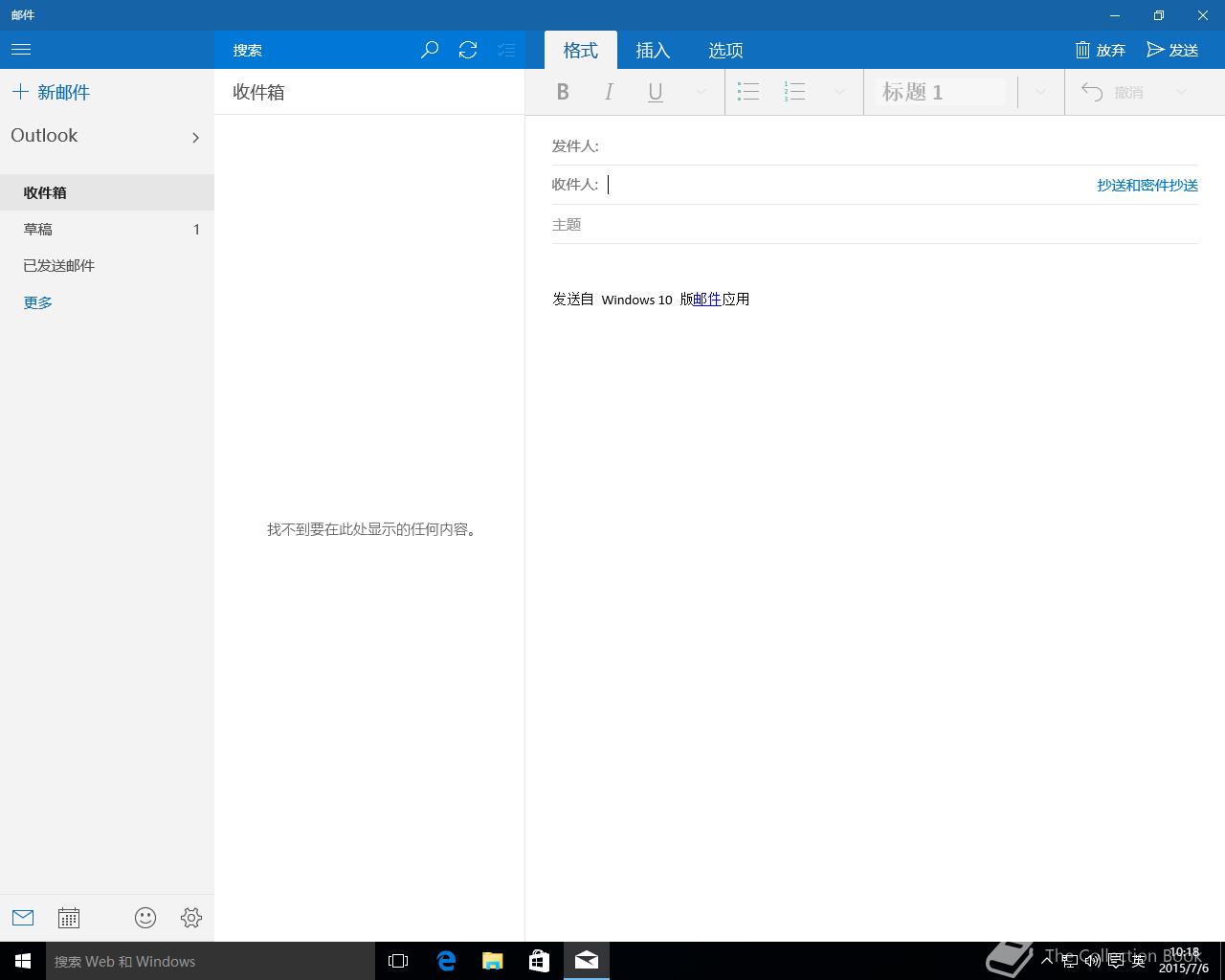Open settings gear icon
The height and width of the screenshot is (980, 1225).
click(x=191, y=918)
